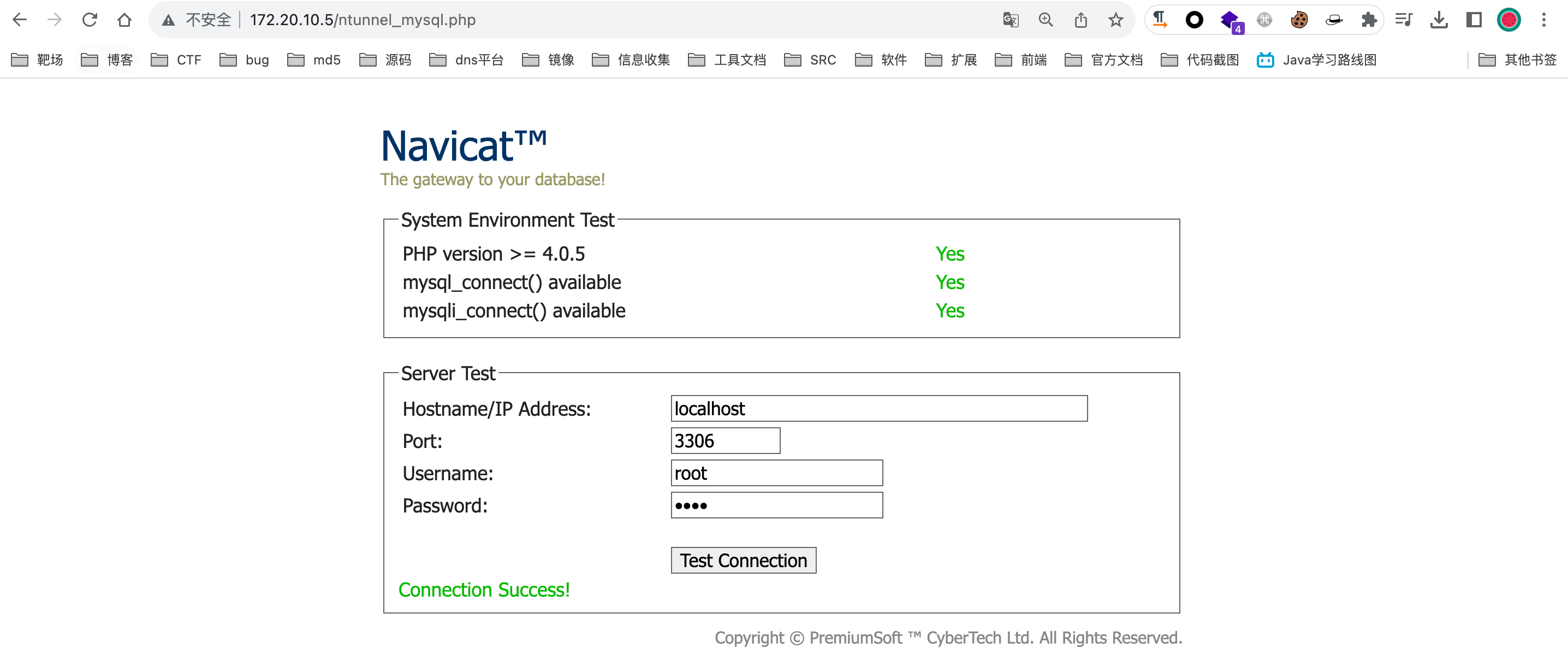
Task: Open the downloads panel
Action: pos(1439,20)
